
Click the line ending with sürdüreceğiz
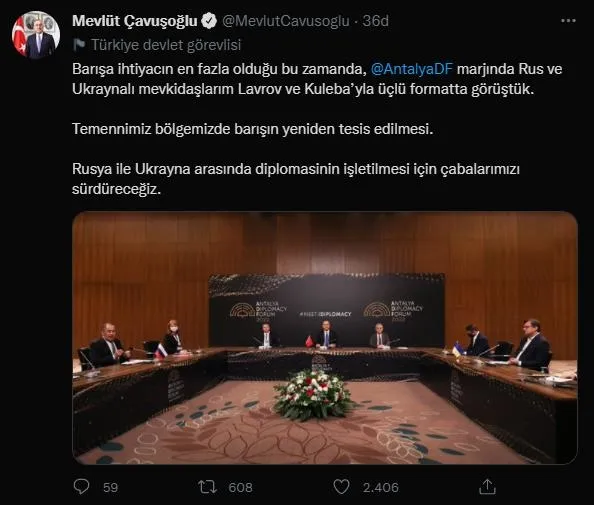point(116,189)
